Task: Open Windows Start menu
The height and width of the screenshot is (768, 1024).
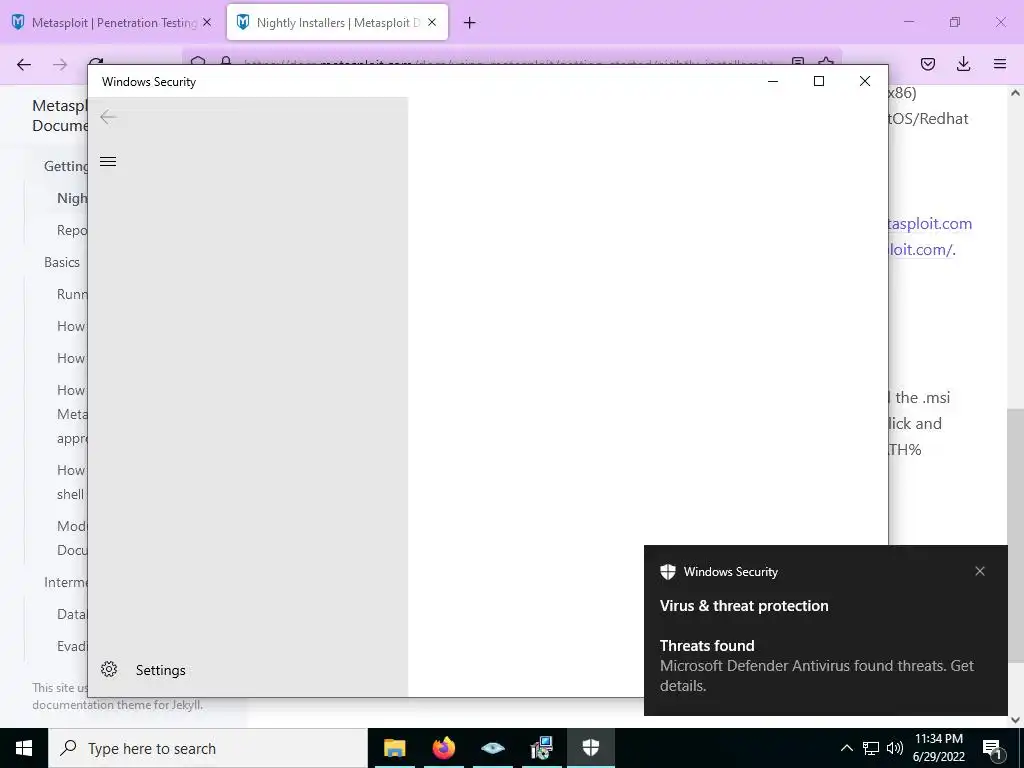Action: (x=24, y=748)
